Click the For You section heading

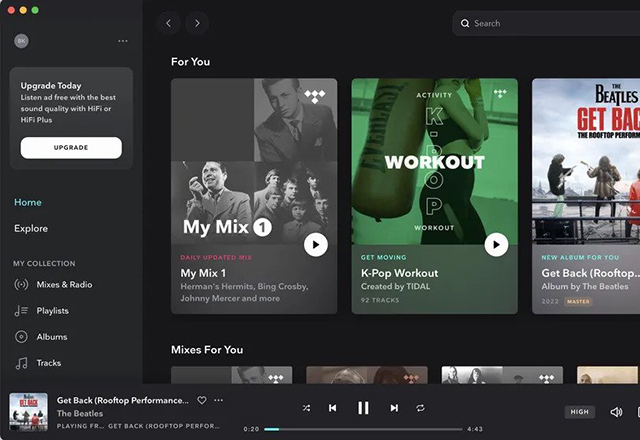191,62
